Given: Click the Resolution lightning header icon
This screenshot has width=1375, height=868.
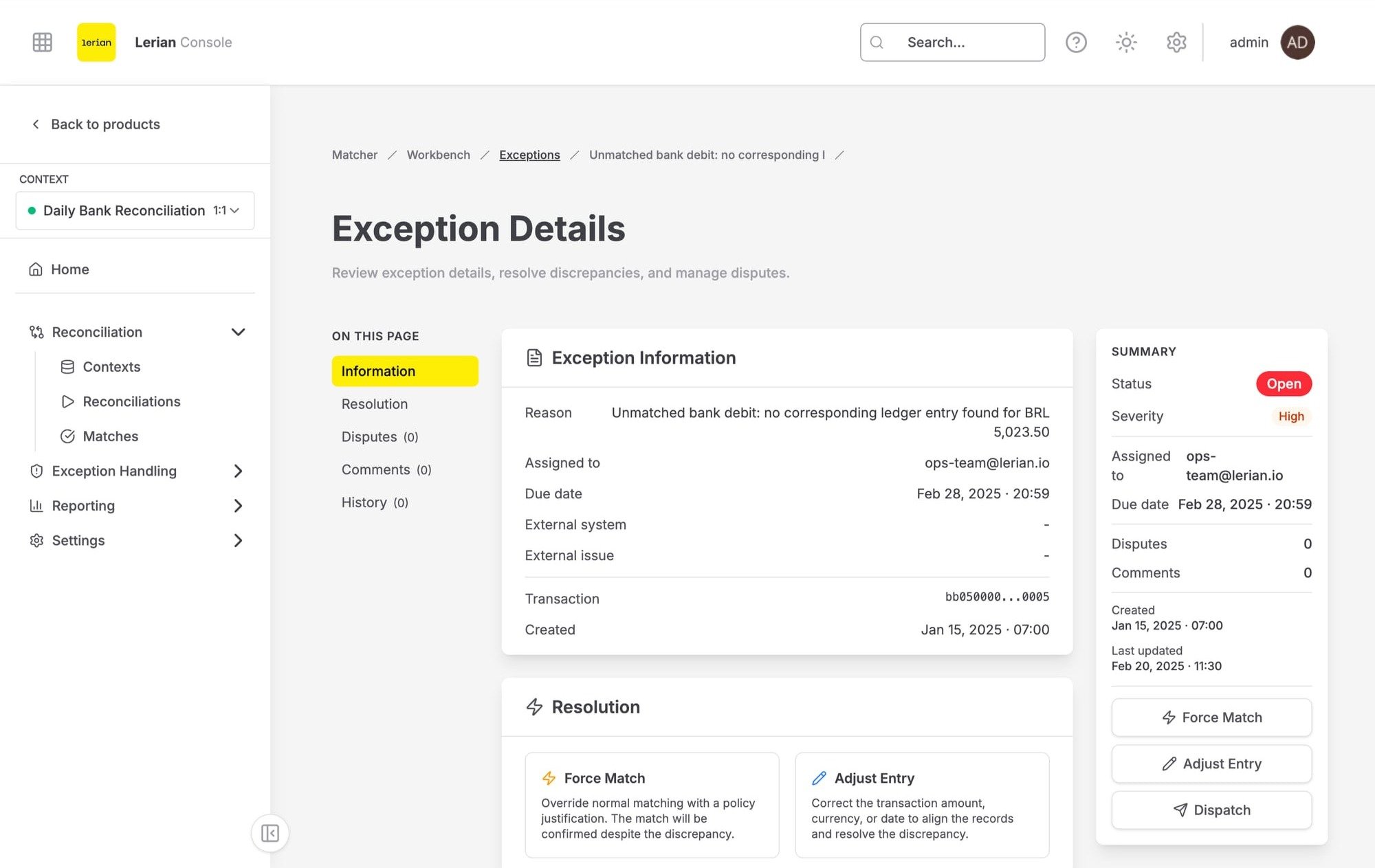Looking at the screenshot, I should (534, 706).
